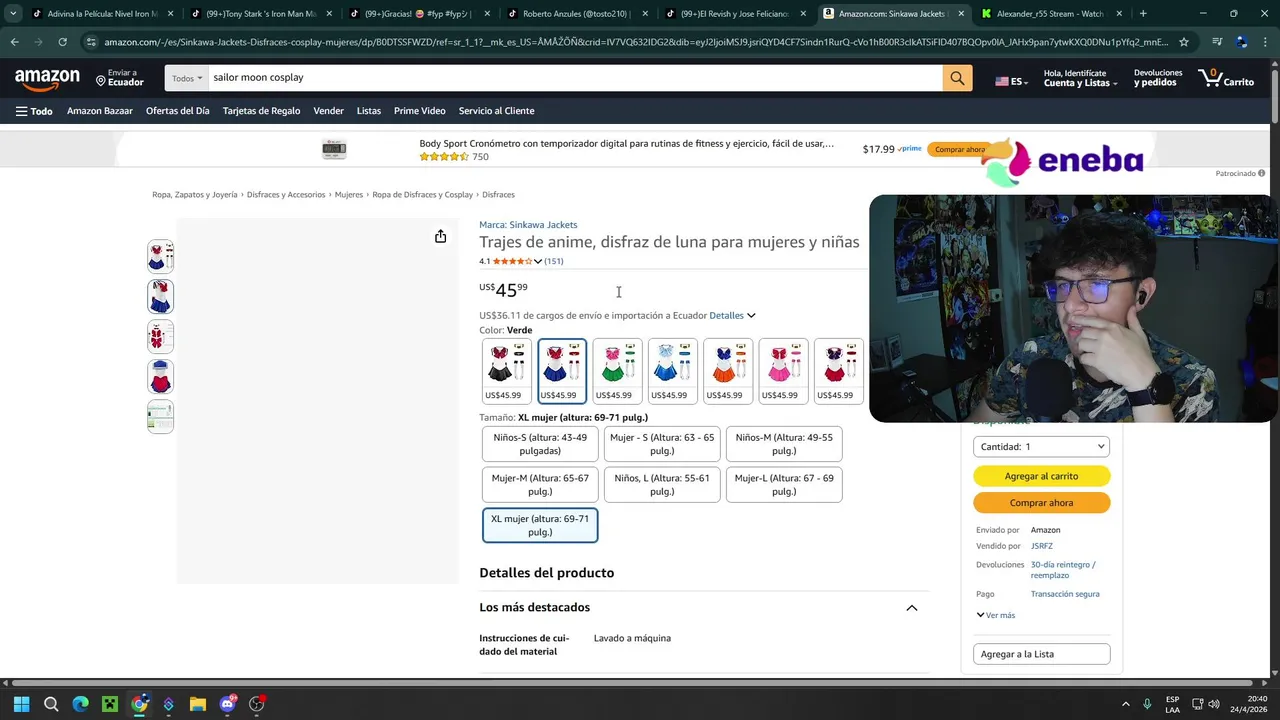Reload the page with browser refresh icon

click(62, 42)
